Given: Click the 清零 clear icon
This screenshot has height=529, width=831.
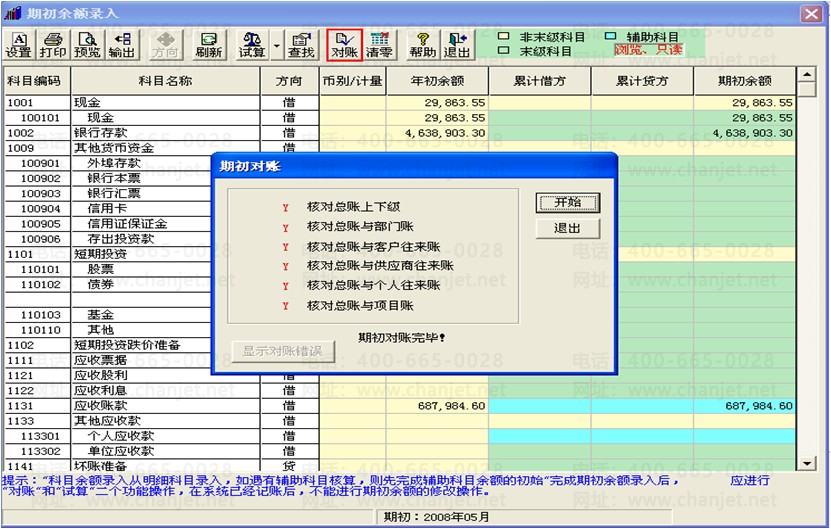Looking at the screenshot, I should [379, 45].
